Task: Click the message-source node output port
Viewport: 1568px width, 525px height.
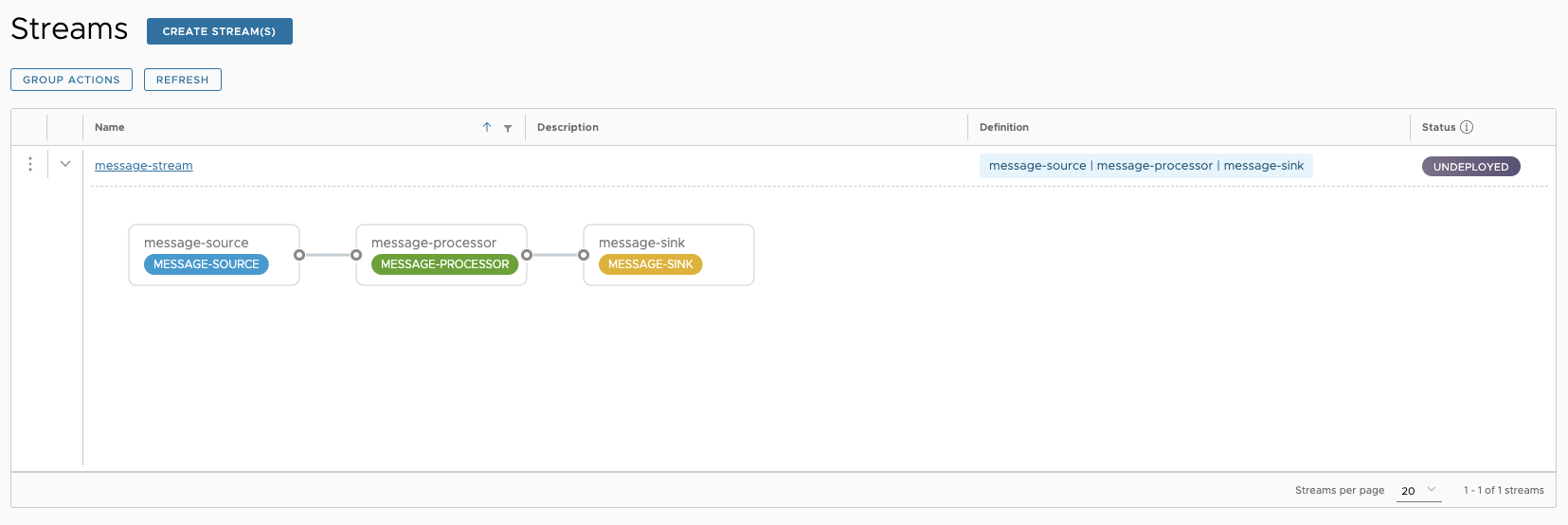Action: [299, 255]
